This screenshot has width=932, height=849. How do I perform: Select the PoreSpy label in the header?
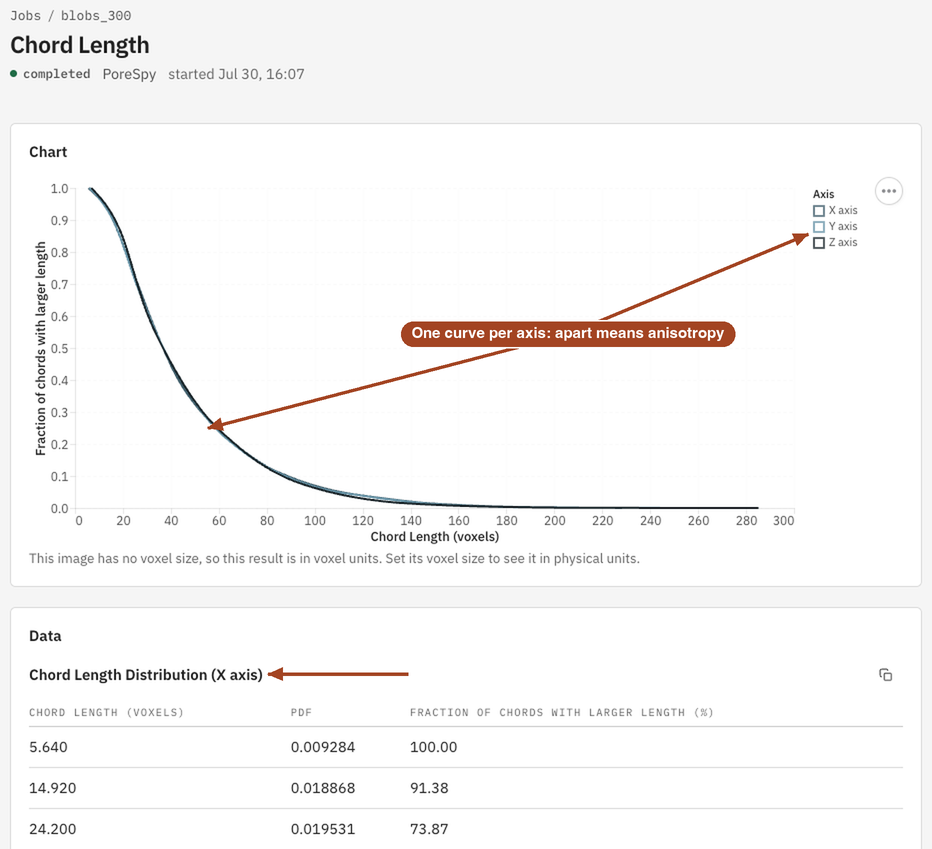(129, 74)
